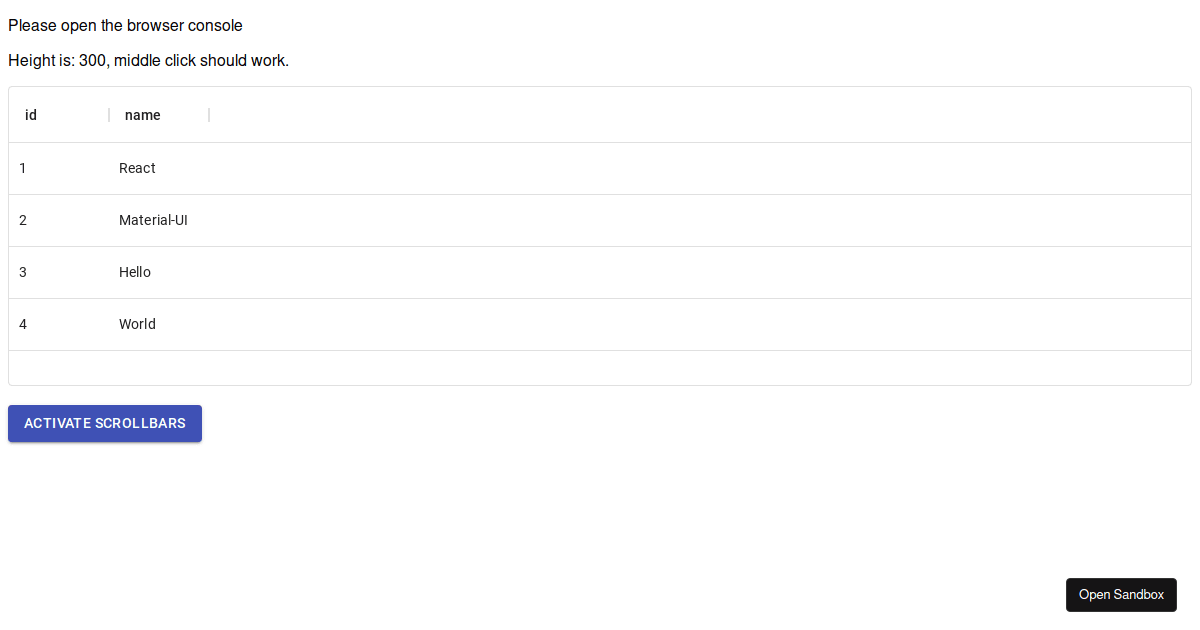Screen dimensions: 1200x630
Task: Select the id cell containing 3
Action: (23, 272)
